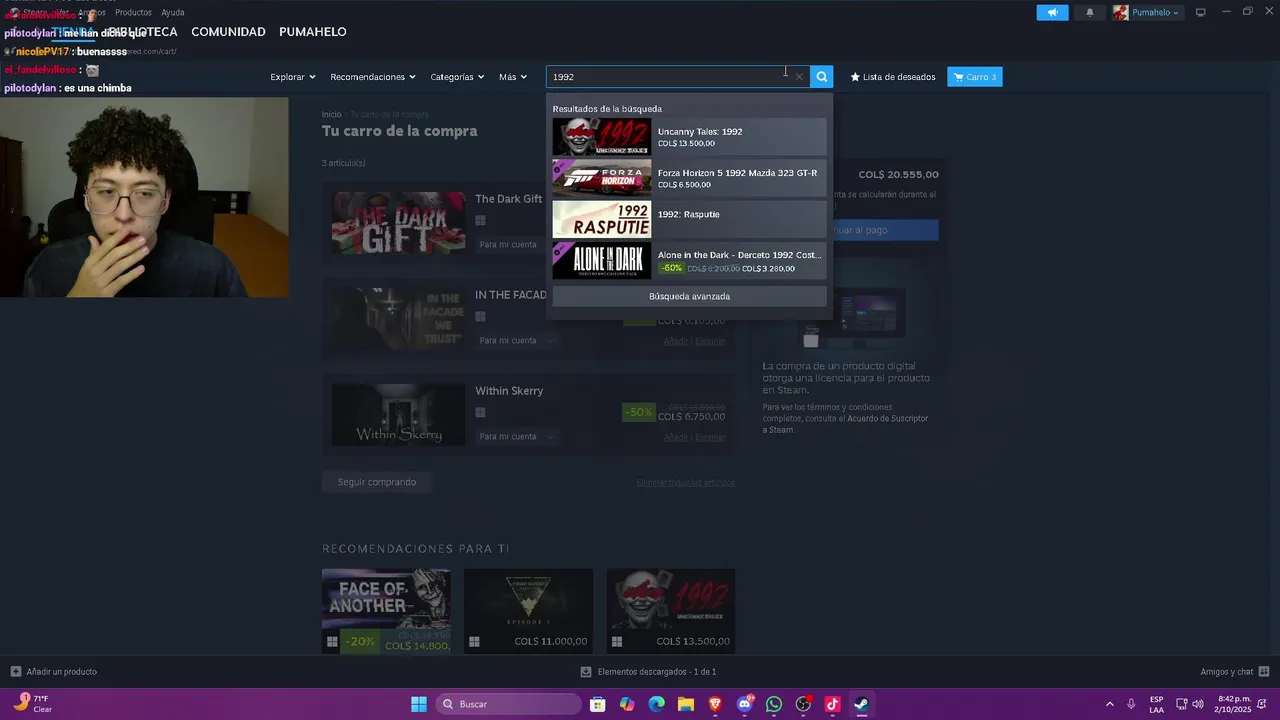The height and width of the screenshot is (720, 1280).
Task: Open Discord from taskbar
Action: [x=744, y=704]
